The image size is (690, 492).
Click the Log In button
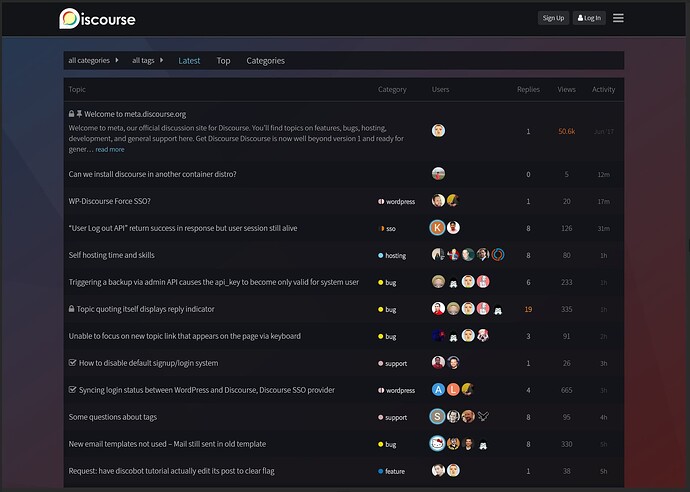(589, 18)
